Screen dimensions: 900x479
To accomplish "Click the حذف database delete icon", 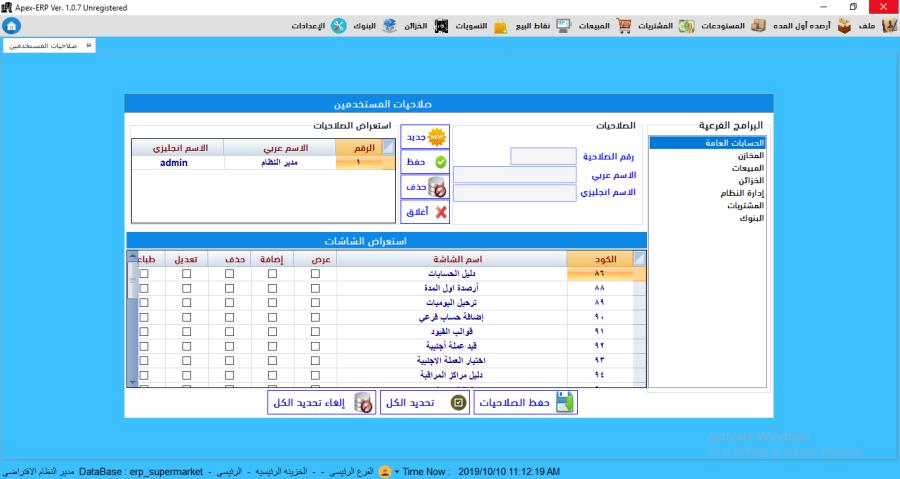I will point(437,187).
